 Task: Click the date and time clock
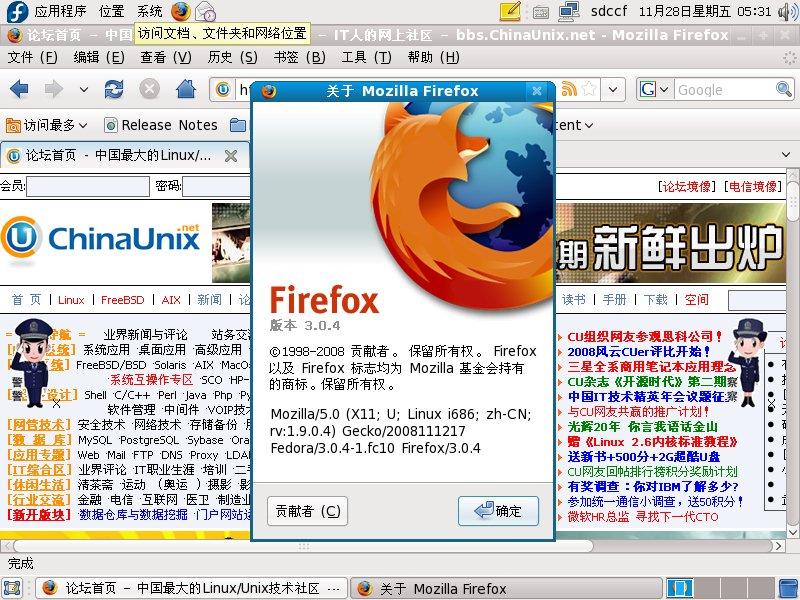(705, 11)
